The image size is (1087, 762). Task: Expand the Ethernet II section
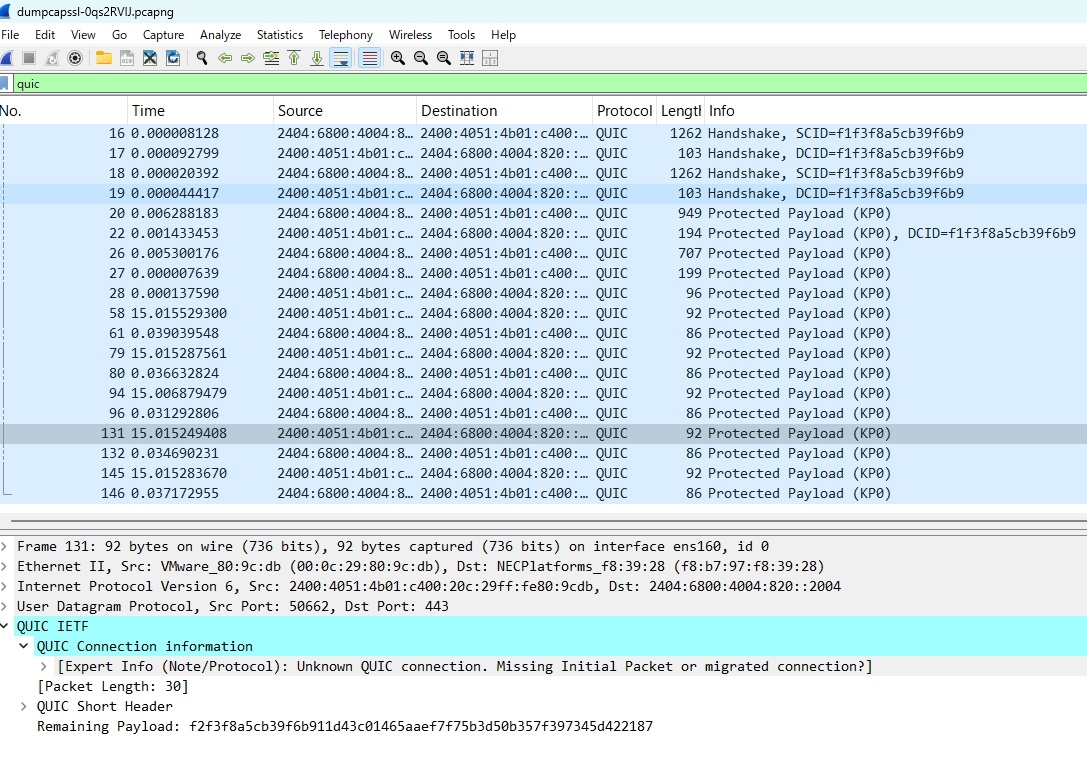coord(5,566)
